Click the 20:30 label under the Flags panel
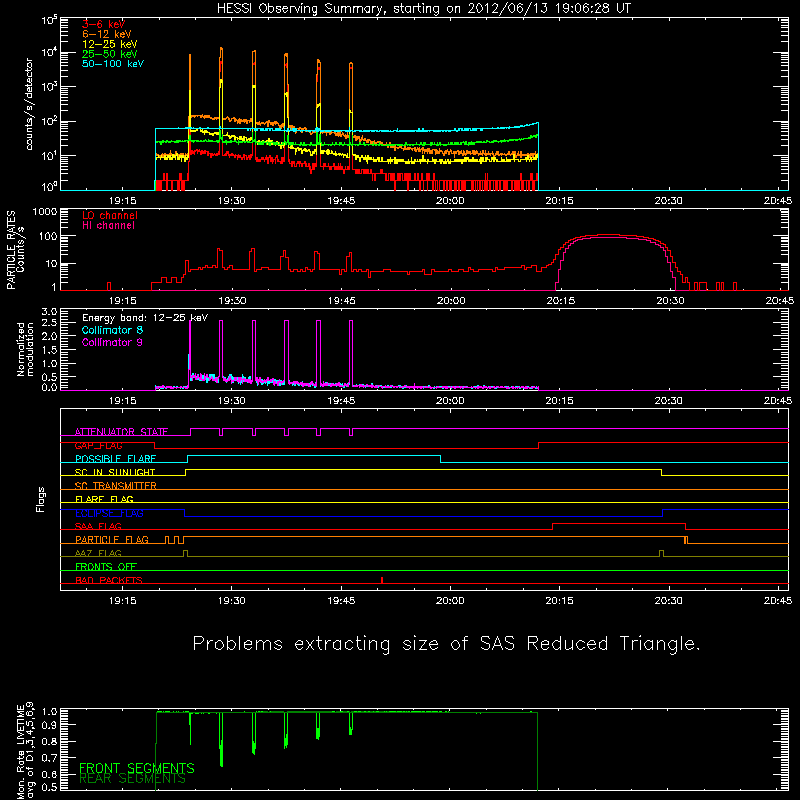 pyautogui.click(x=668, y=601)
